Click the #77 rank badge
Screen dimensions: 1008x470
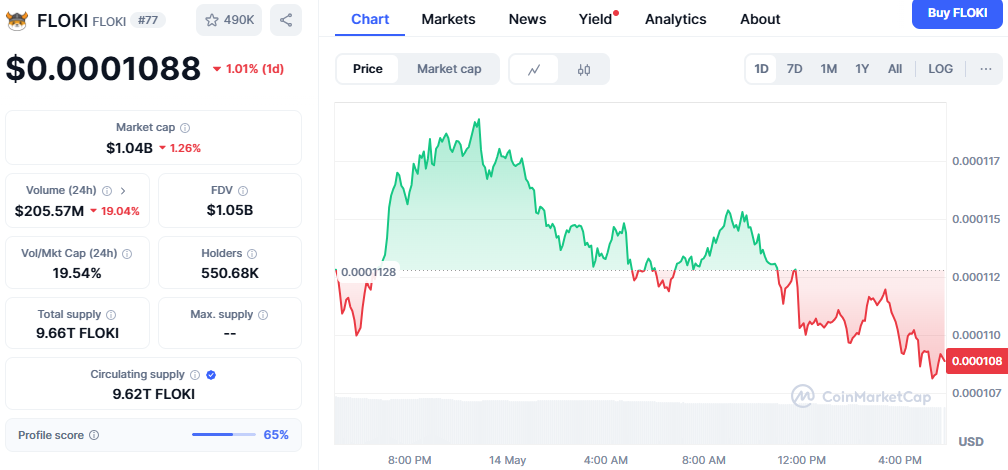[148, 20]
